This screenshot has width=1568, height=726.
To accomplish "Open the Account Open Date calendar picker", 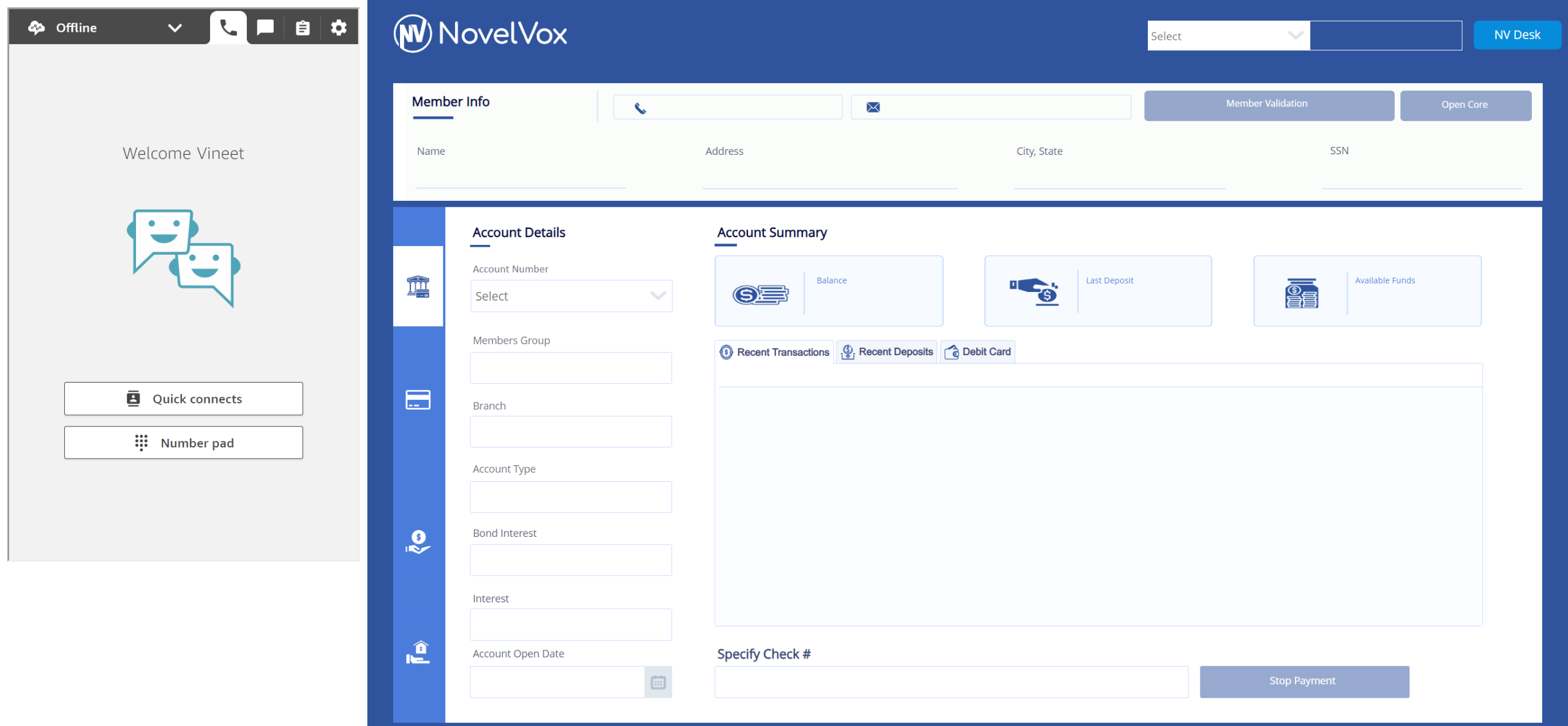I will pos(658,682).
